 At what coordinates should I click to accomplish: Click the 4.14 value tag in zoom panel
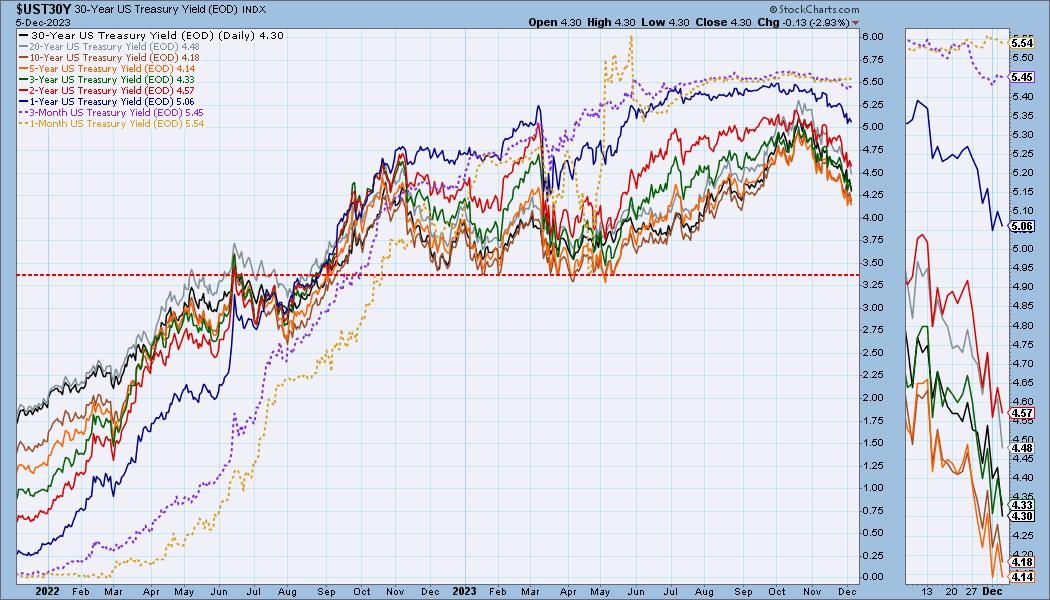point(1022,577)
